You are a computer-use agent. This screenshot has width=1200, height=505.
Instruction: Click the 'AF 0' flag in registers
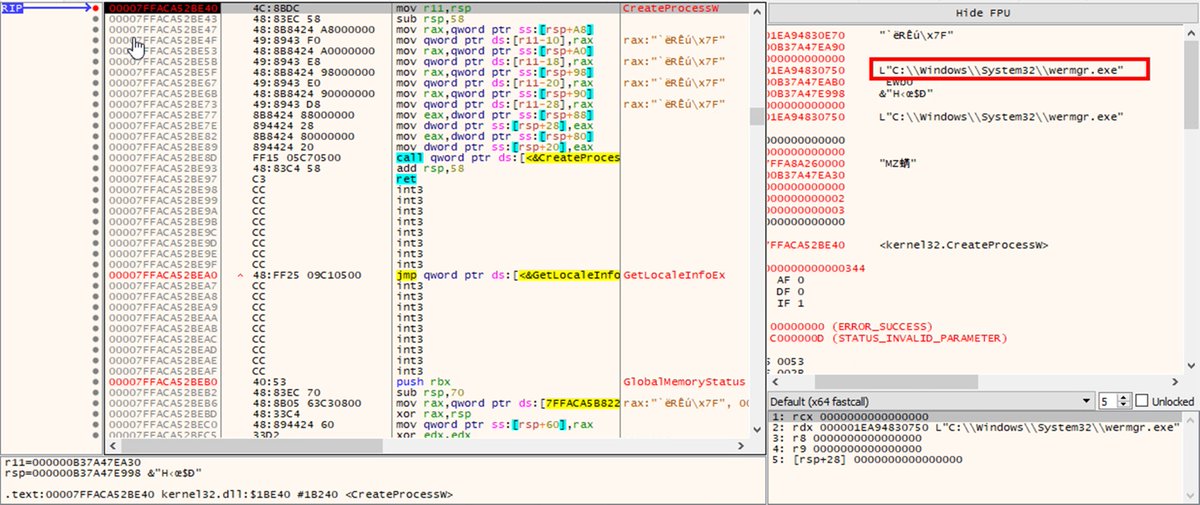click(x=790, y=280)
